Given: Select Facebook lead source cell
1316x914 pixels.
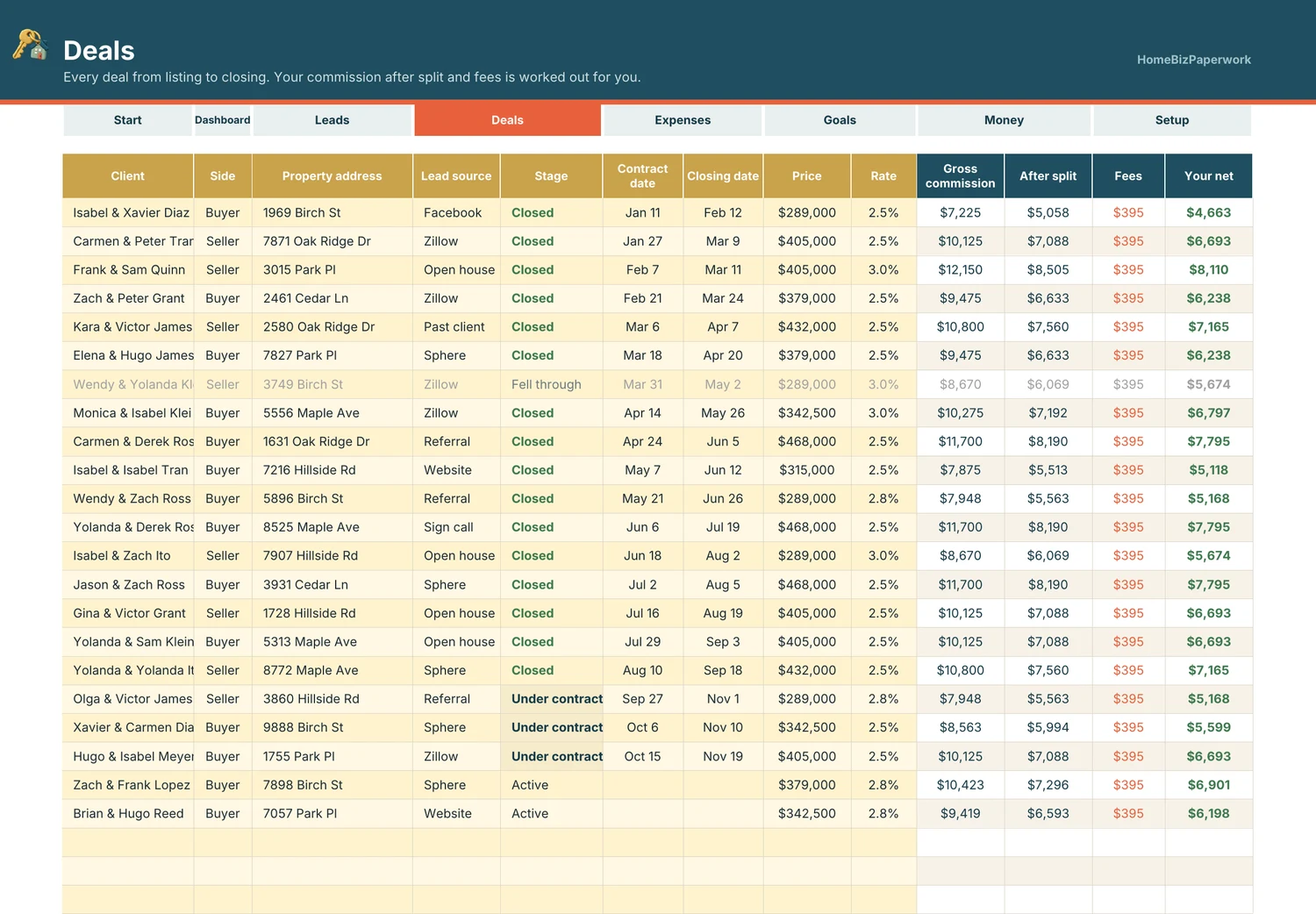Looking at the screenshot, I should 456,212.
